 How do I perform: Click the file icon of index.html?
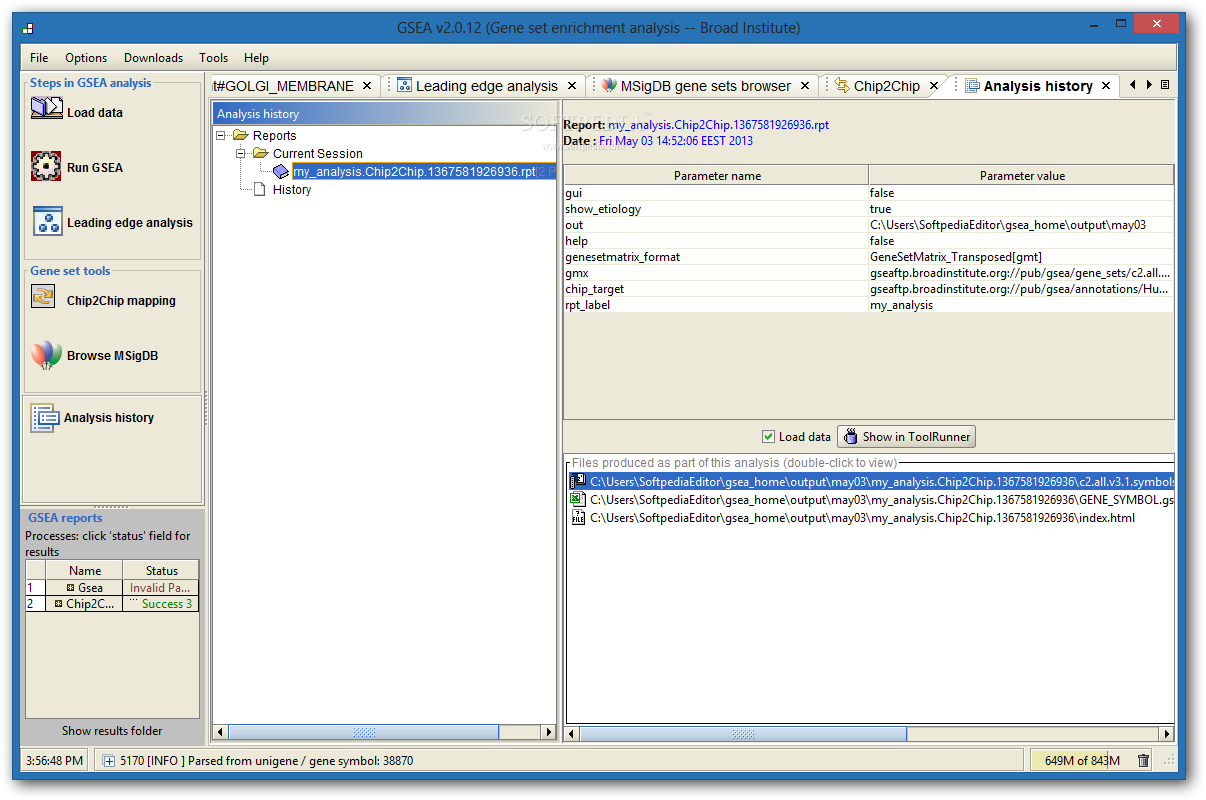click(578, 517)
